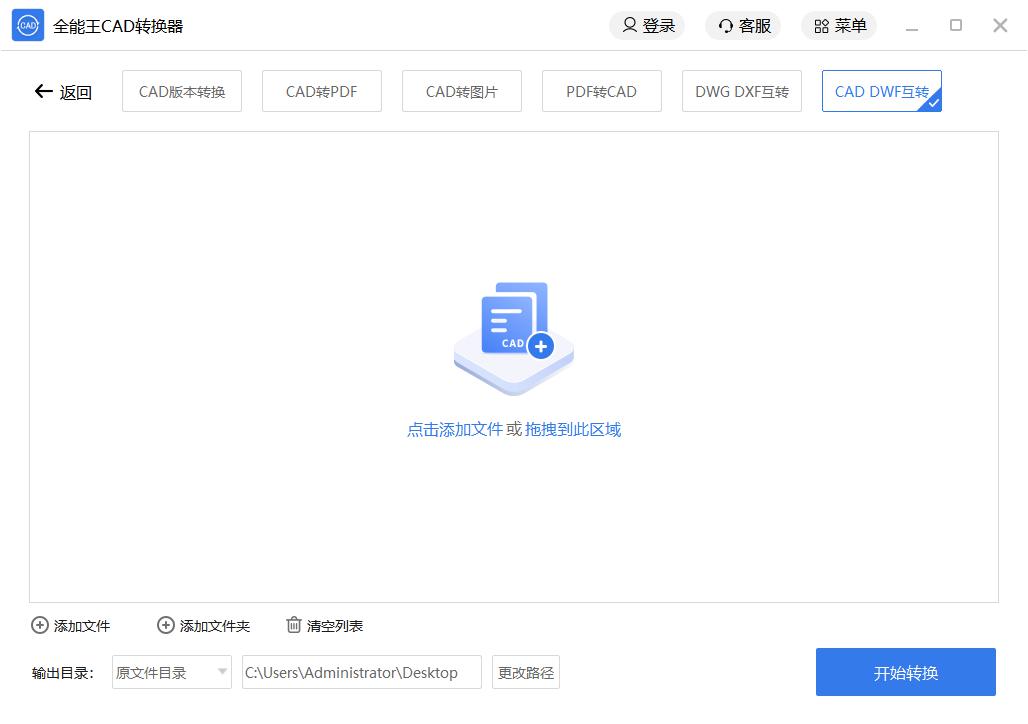Viewport: 1028px width, 724px height.
Task: Switch to the CAD版本转换 tab
Action: [x=182, y=92]
